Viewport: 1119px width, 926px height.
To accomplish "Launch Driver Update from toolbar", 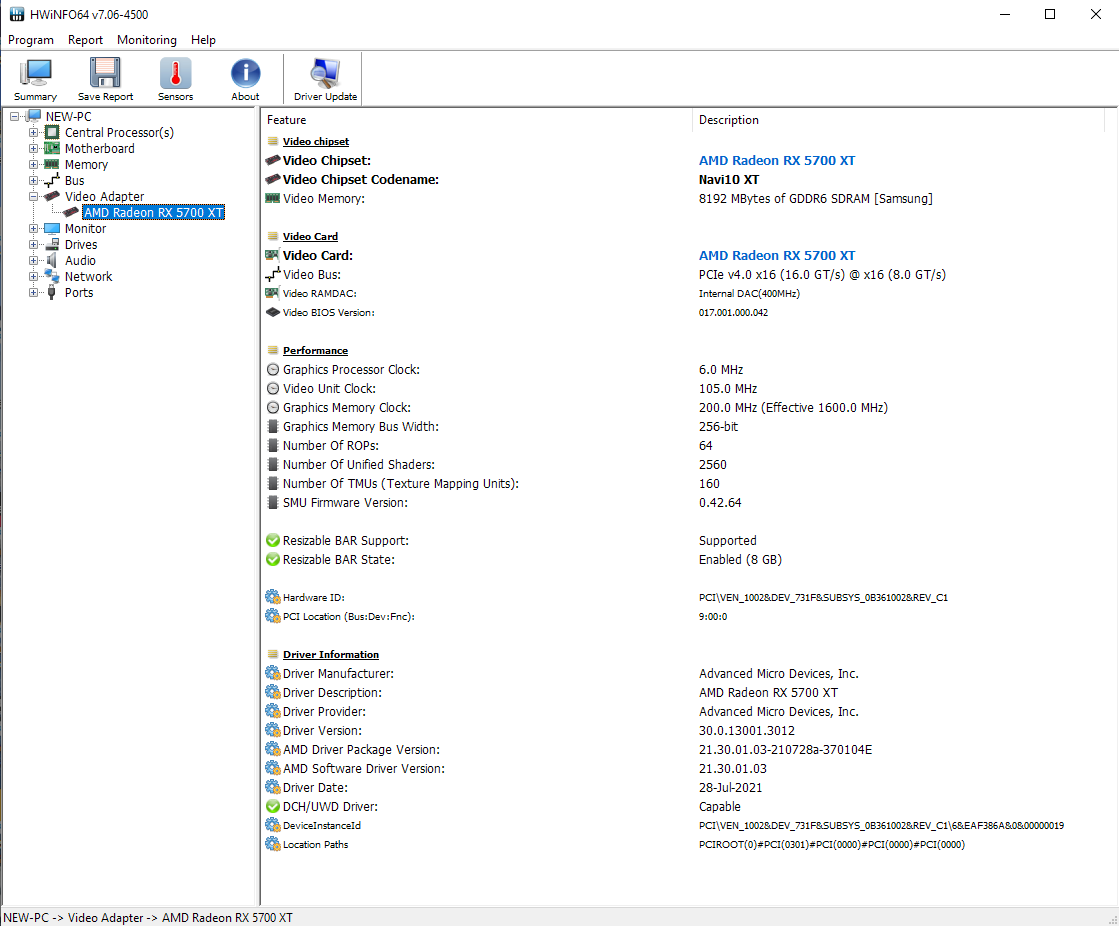I will click(325, 79).
